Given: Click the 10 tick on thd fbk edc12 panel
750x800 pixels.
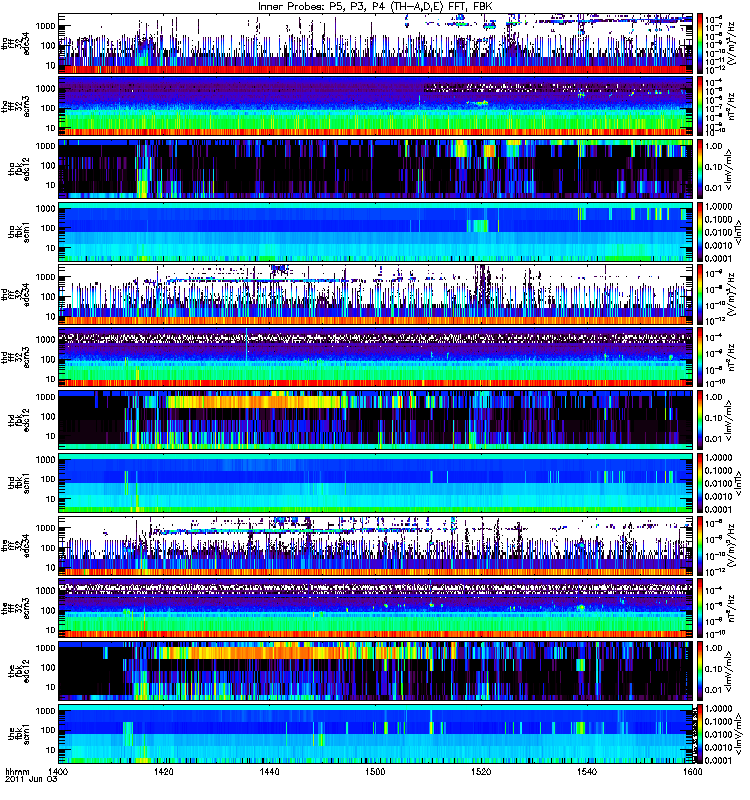Looking at the screenshot, I should [x=51, y=436].
